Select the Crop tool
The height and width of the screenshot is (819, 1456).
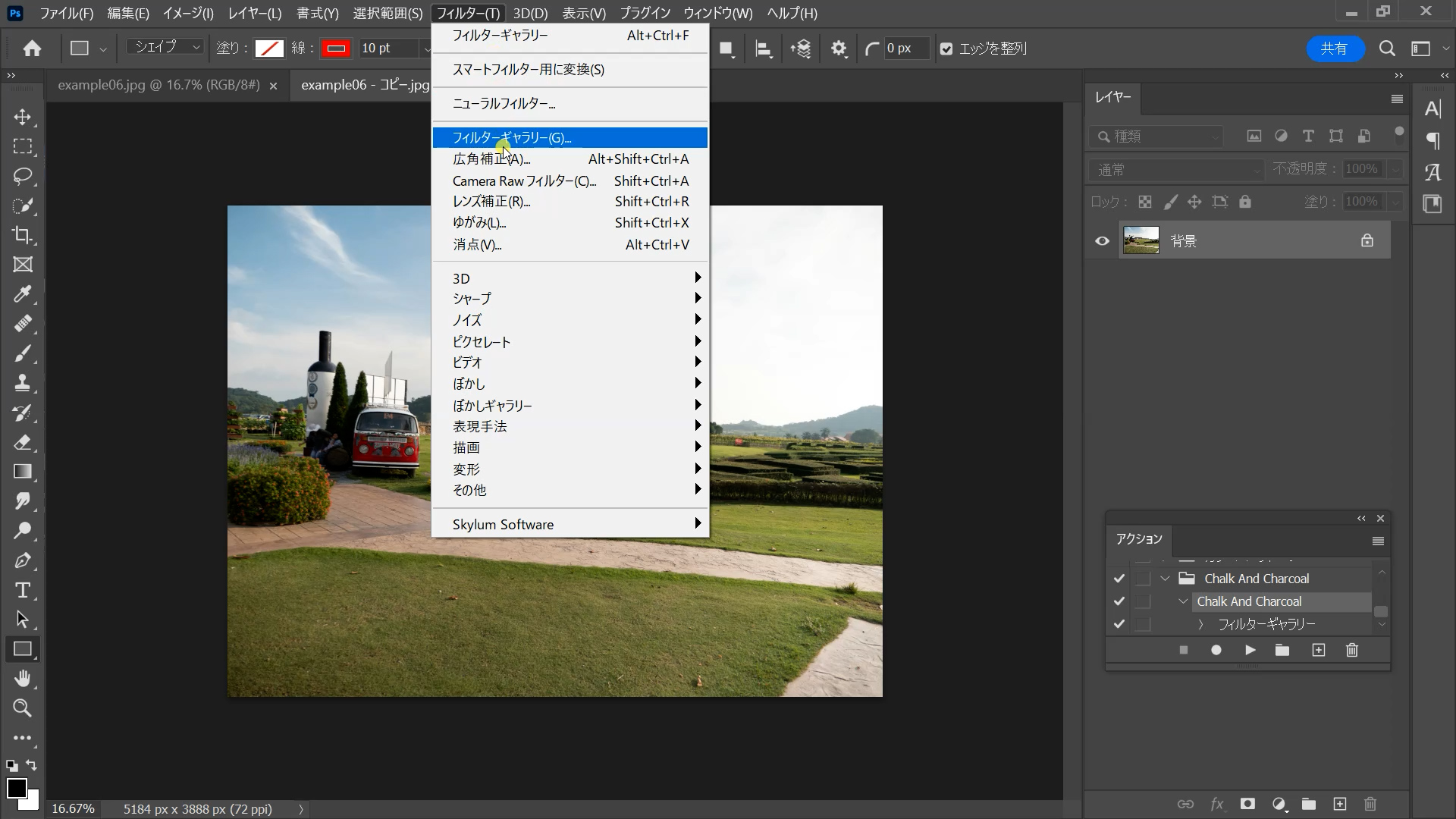tap(23, 235)
